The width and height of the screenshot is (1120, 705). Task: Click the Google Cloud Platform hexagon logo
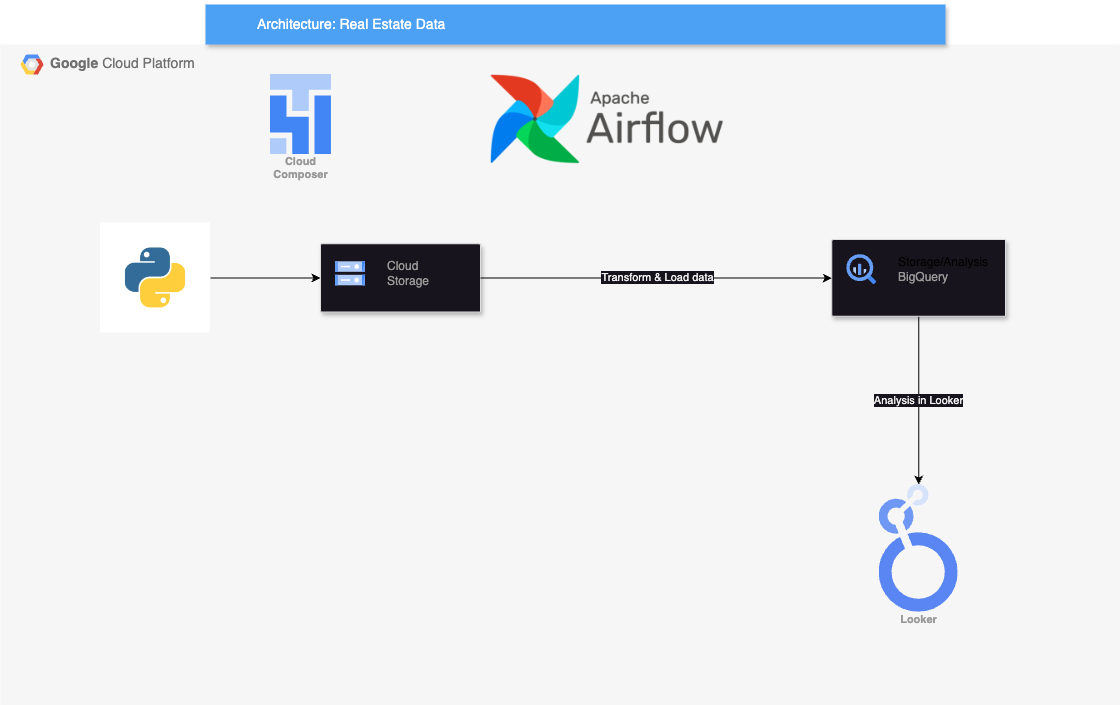pyautogui.click(x=31, y=63)
